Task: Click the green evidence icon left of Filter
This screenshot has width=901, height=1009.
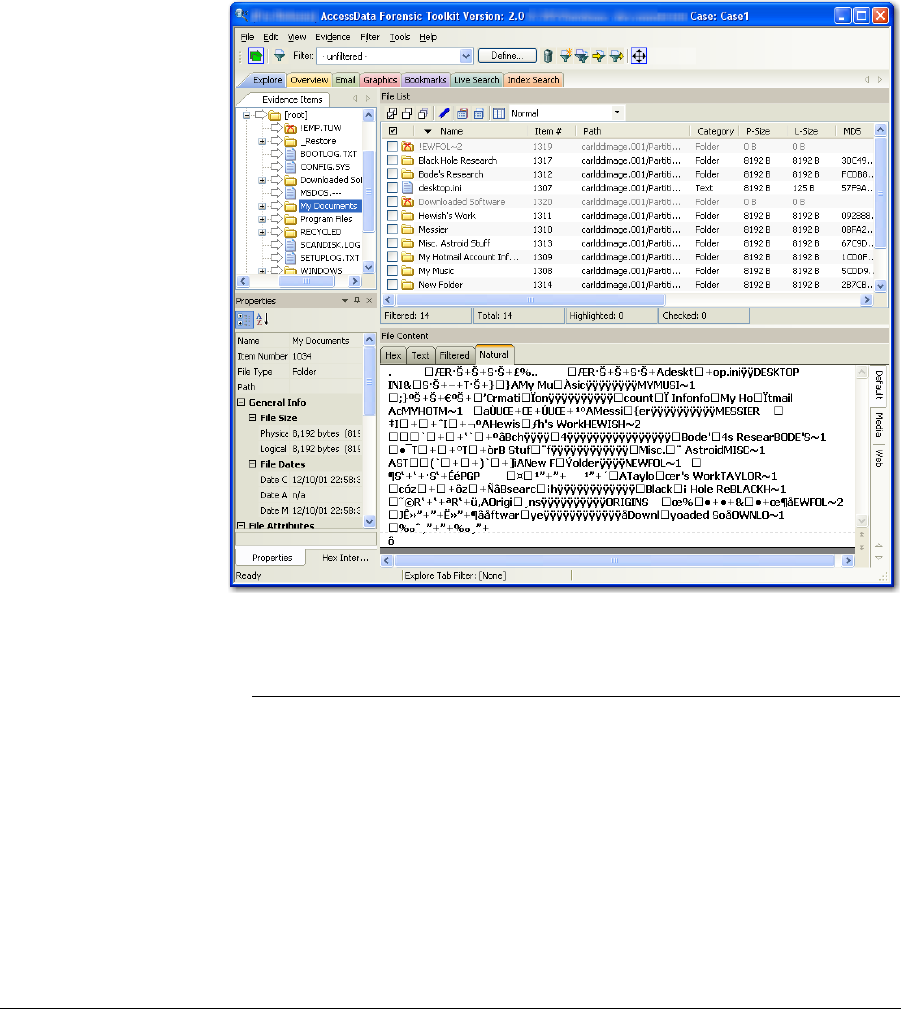Action: [x=256, y=56]
